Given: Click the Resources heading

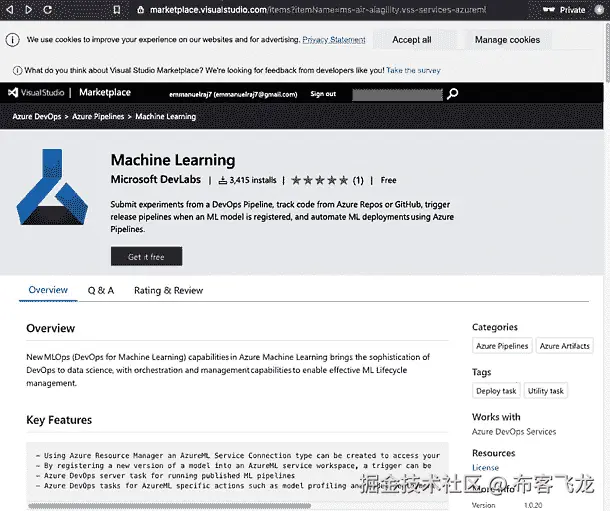Looking at the screenshot, I should (x=494, y=453).
